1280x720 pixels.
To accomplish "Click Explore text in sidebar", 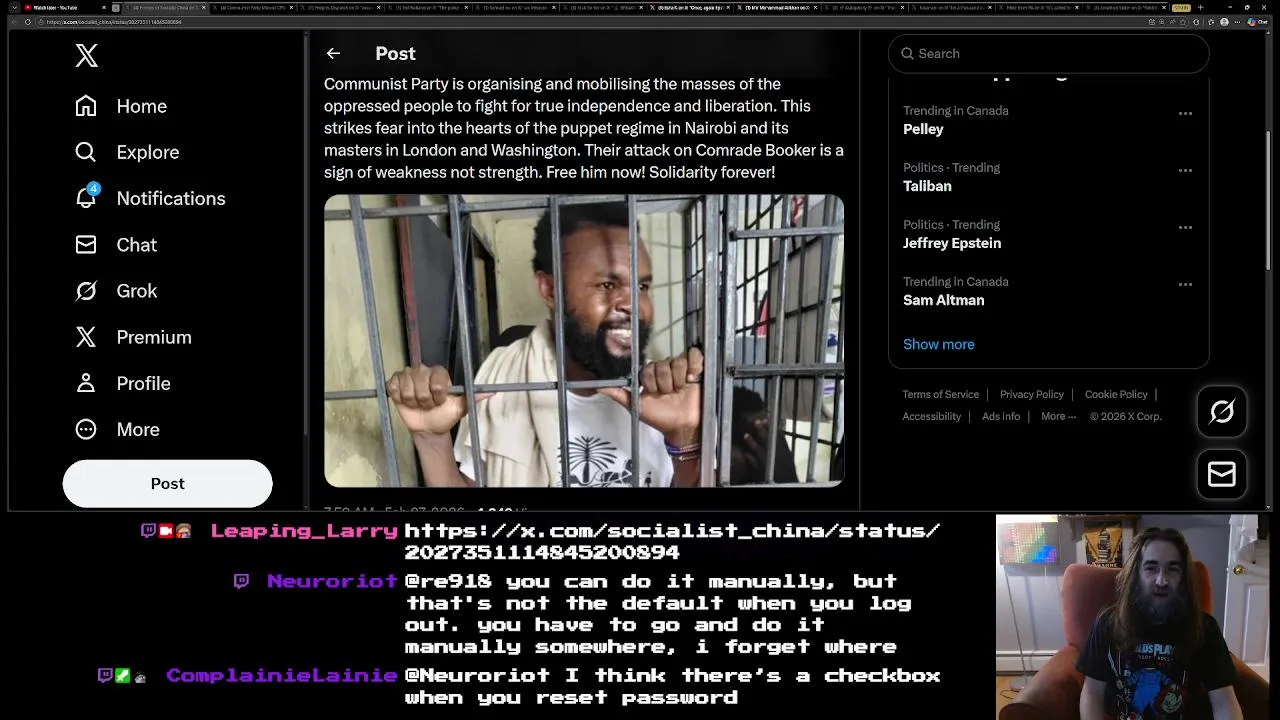I will tap(147, 152).
